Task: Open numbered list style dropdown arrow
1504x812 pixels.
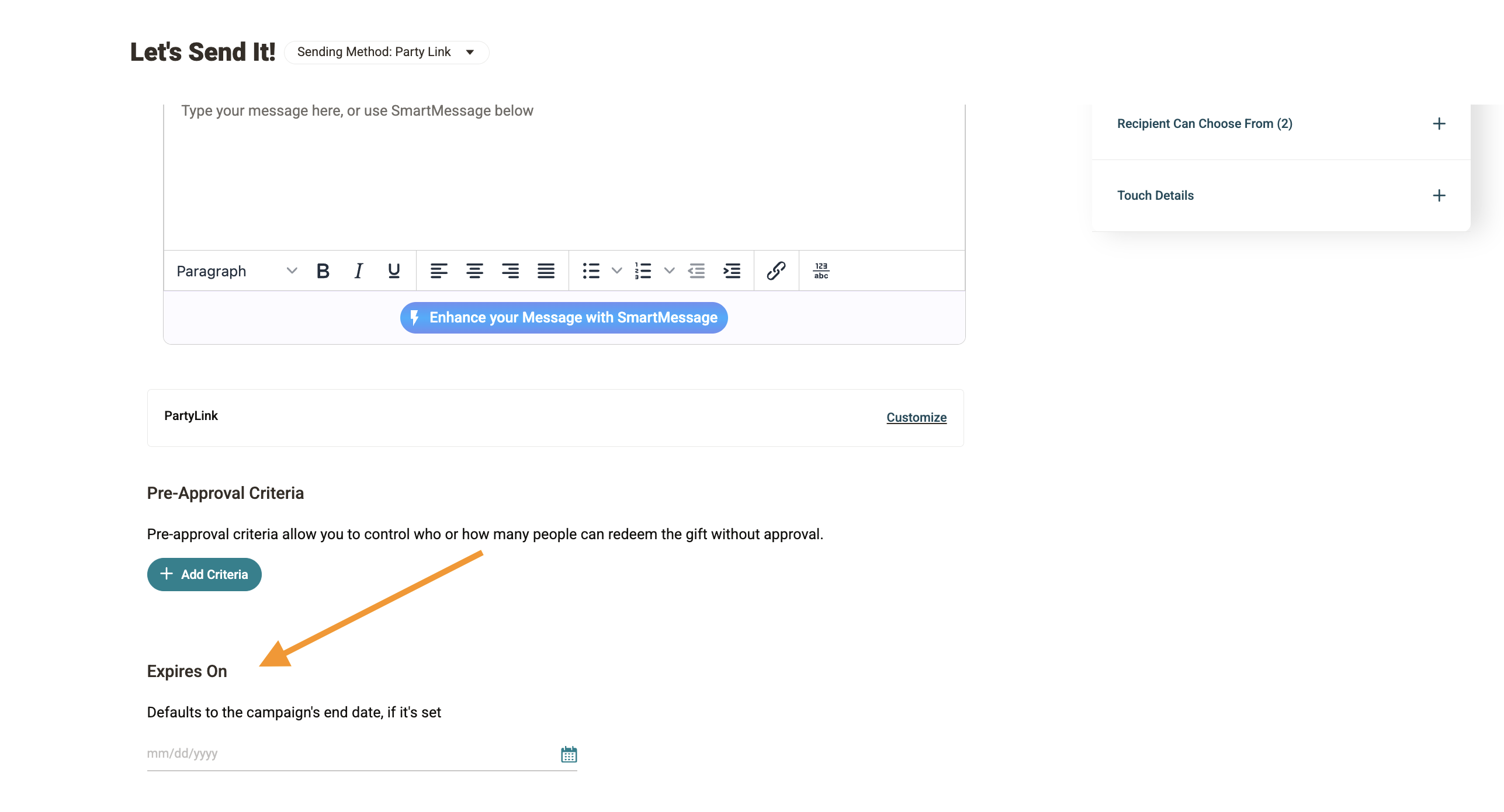Action: (x=670, y=271)
